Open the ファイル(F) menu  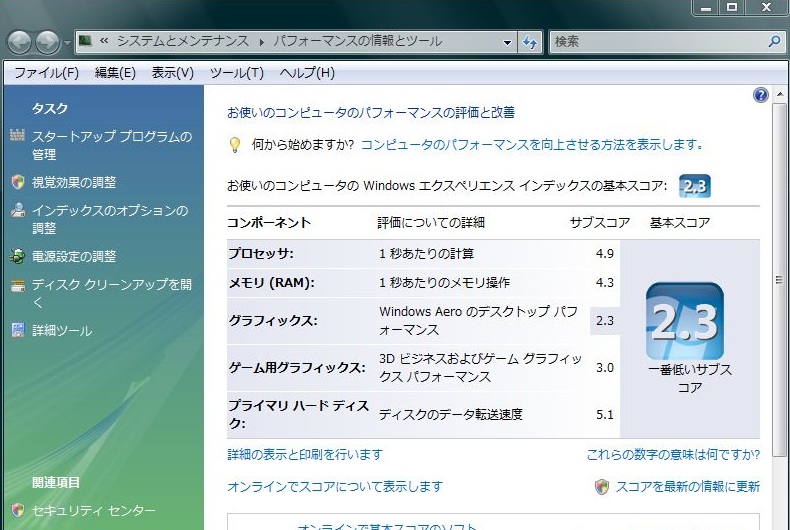tap(46, 73)
